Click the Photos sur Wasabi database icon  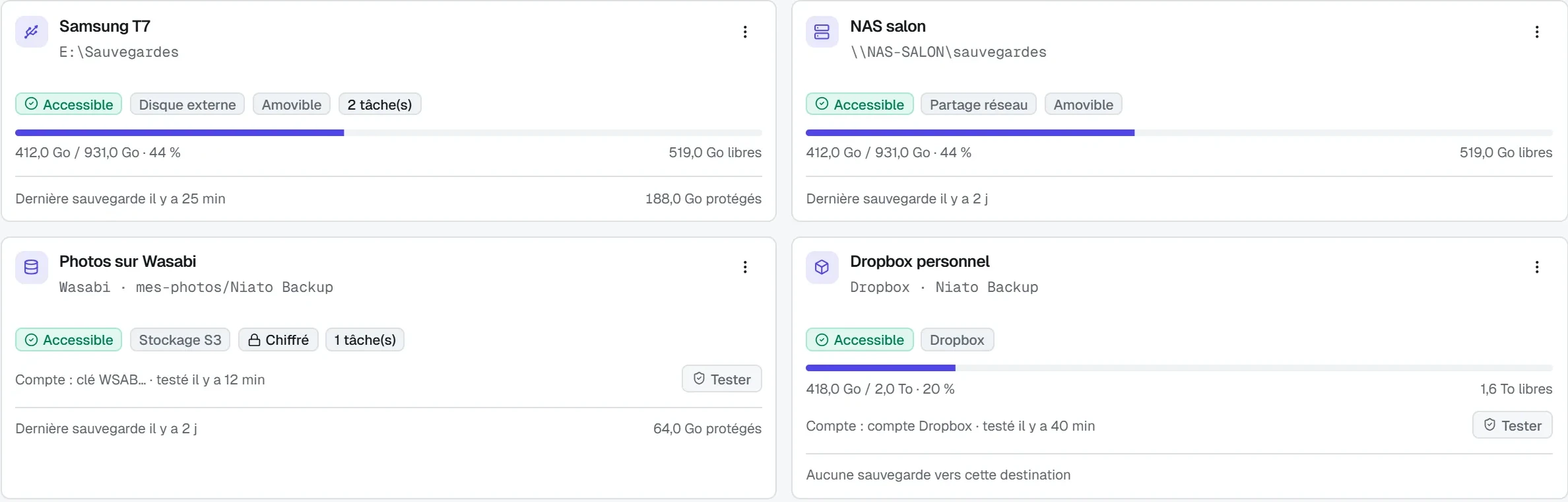(x=31, y=267)
